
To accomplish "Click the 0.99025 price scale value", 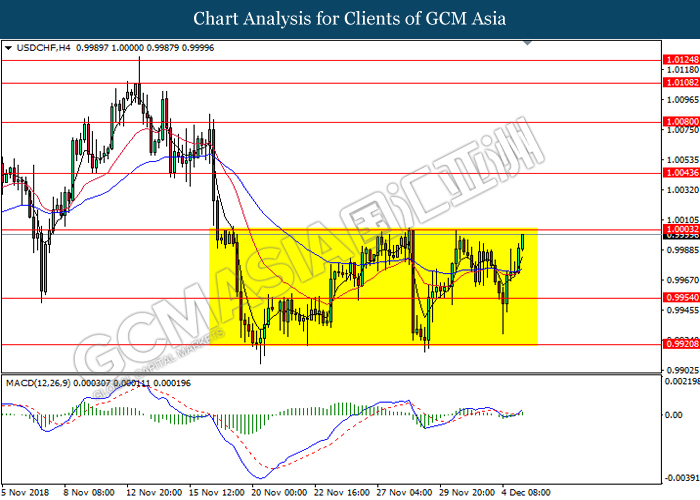I will coord(683,370).
